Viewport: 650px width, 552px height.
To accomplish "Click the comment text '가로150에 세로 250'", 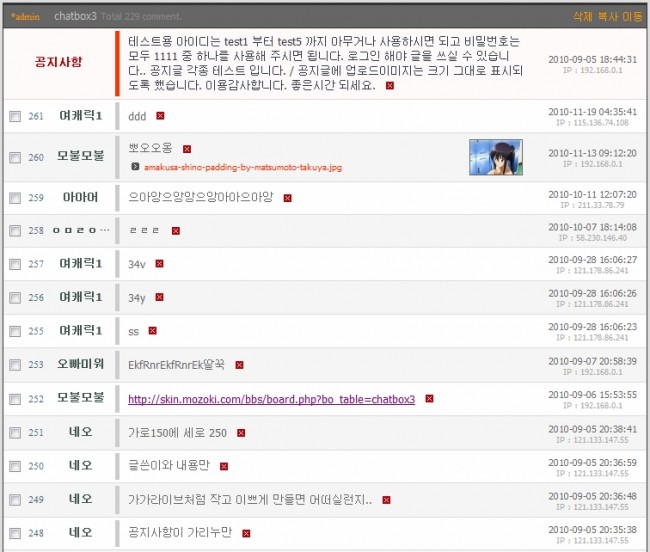I will [x=177, y=433].
